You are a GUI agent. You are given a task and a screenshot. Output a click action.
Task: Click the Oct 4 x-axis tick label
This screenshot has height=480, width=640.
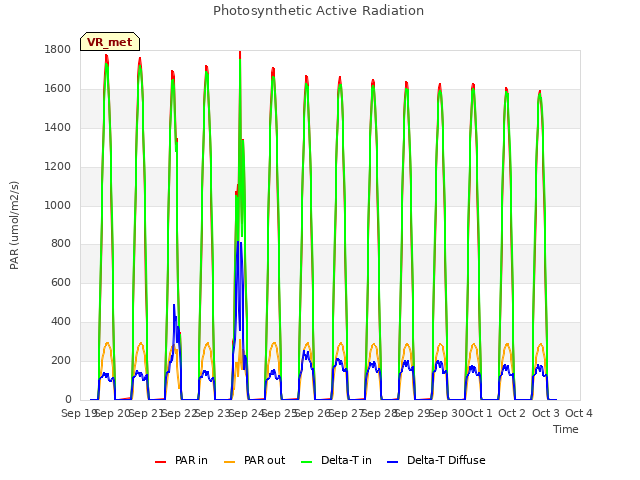(x=578, y=413)
